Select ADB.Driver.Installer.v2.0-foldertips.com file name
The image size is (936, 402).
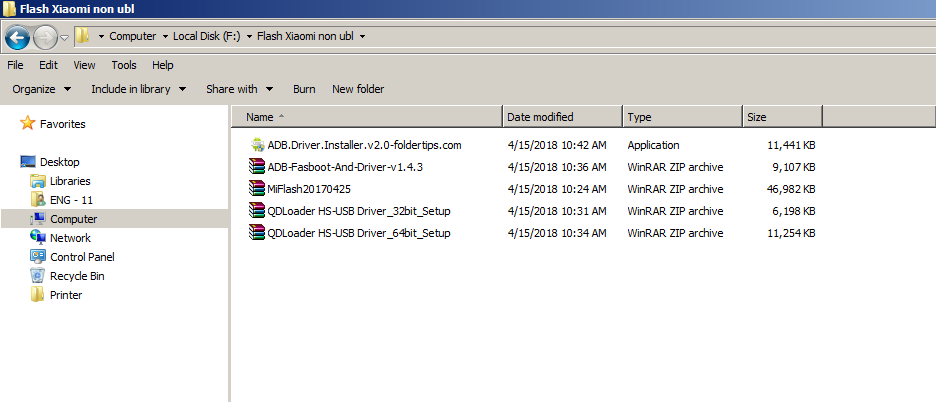(x=364, y=145)
